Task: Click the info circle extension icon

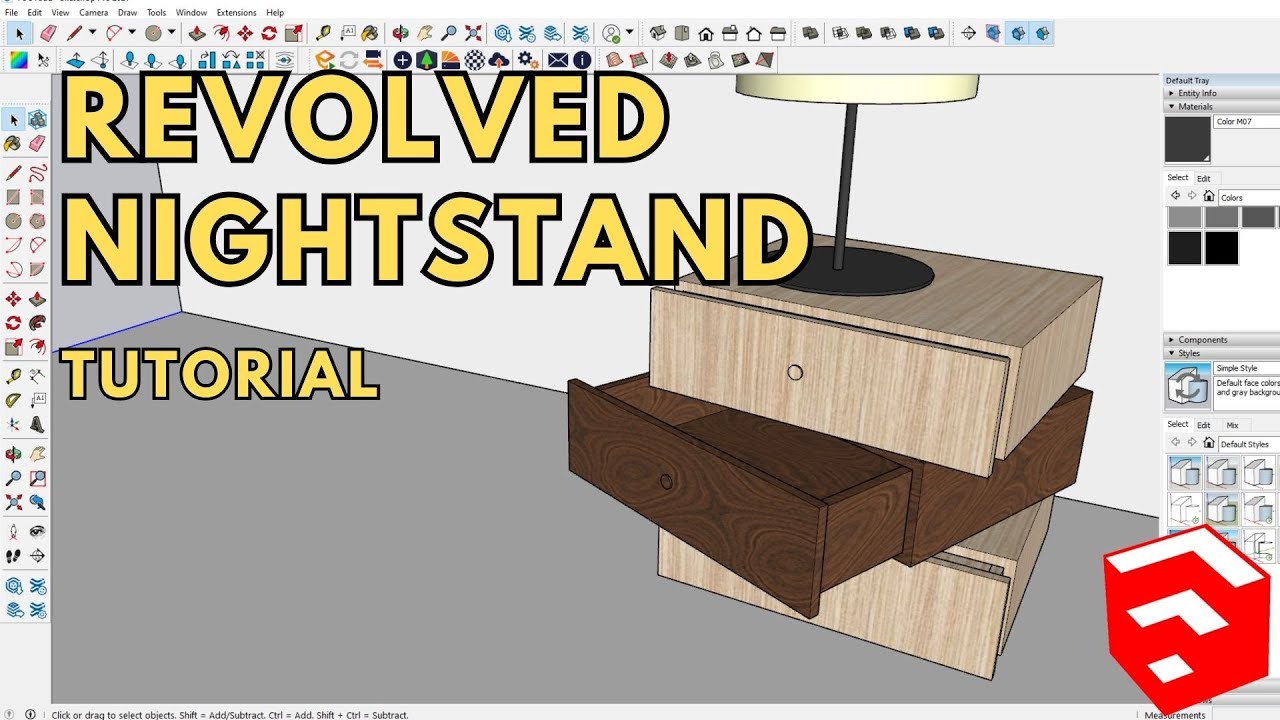Action: pyautogui.click(x=581, y=60)
